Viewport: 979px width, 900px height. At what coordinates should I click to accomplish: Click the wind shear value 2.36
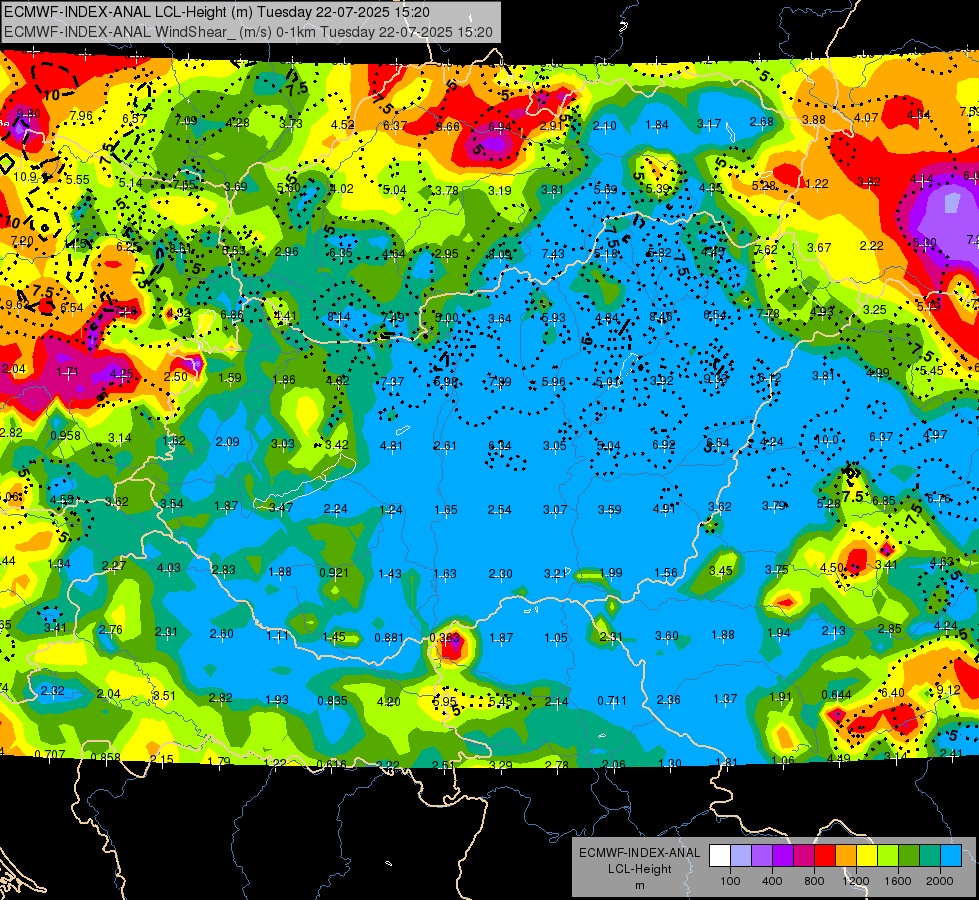point(668,700)
